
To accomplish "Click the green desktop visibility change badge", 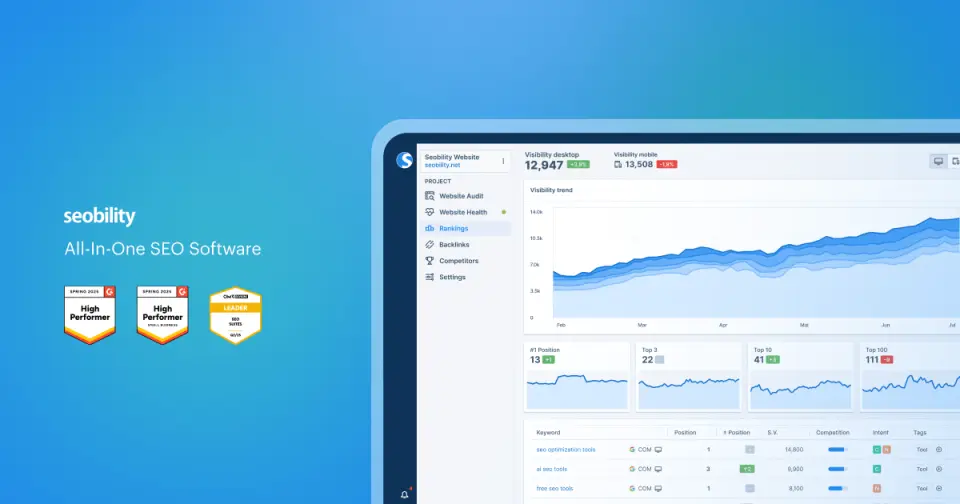I will (x=578, y=165).
